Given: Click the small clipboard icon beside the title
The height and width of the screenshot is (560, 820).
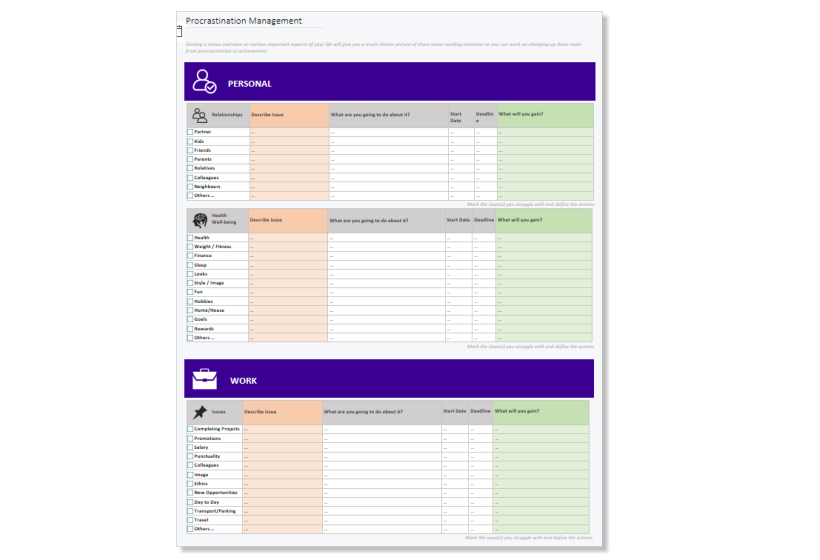Looking at the screenshot, I should [179, 31].
